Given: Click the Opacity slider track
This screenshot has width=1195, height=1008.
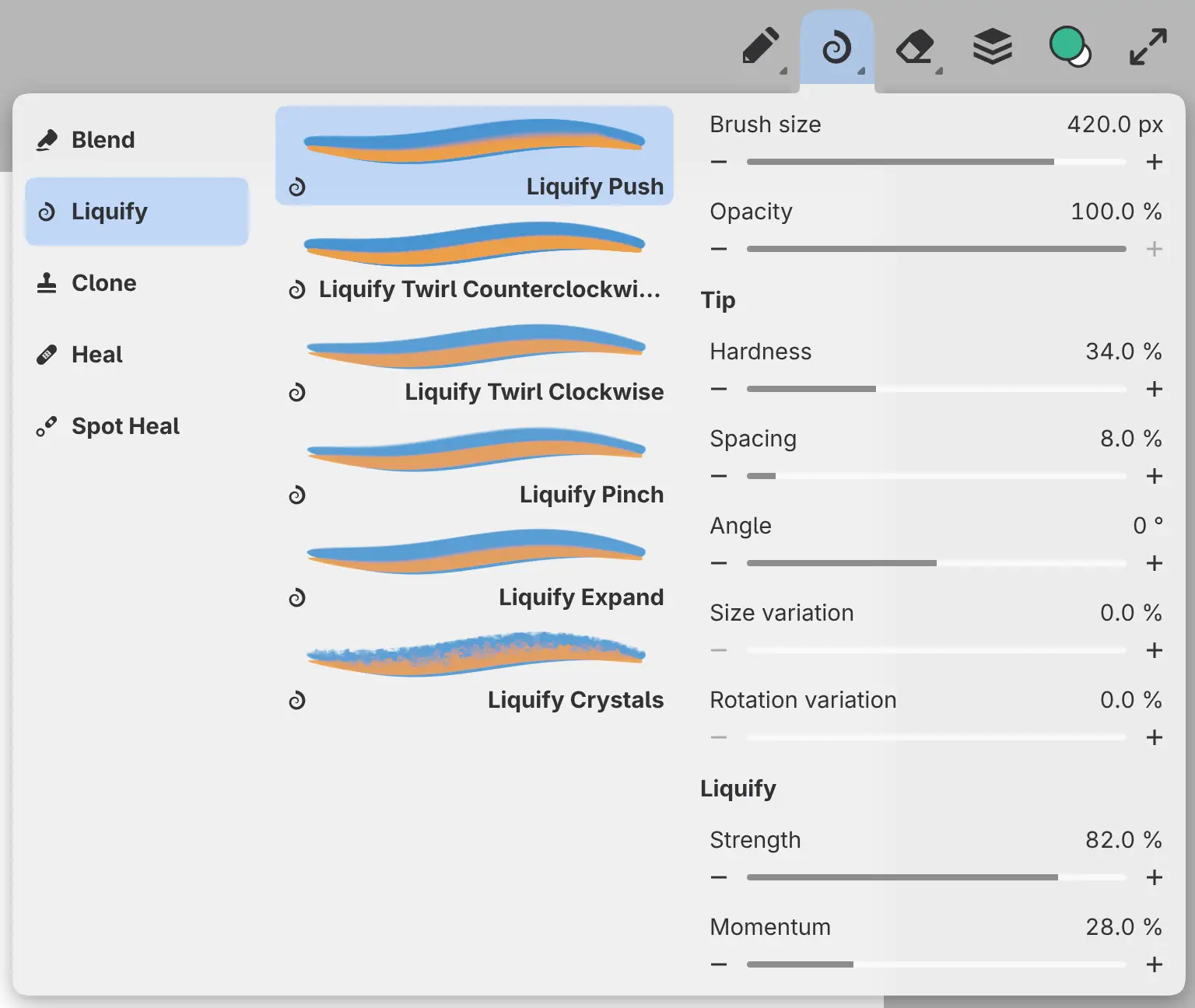Looking at the screenshot, I should click(x=937, y=249).
